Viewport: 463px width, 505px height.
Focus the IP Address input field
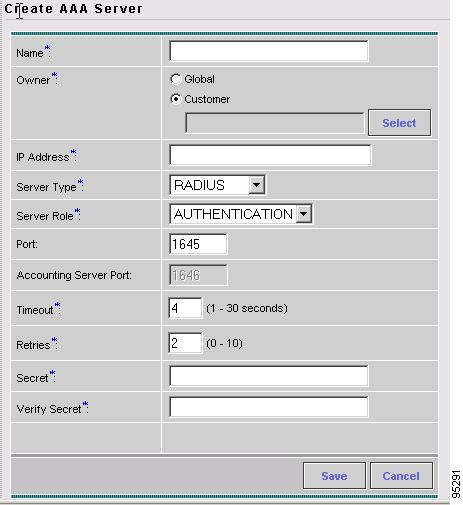[x=270, y=155]
